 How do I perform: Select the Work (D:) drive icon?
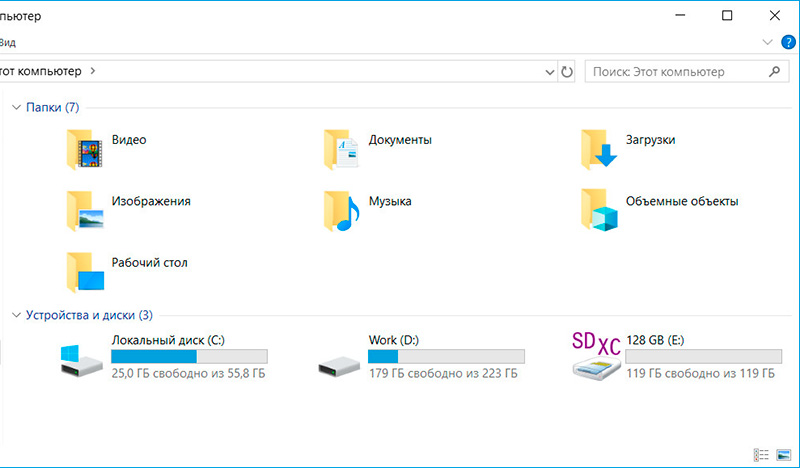(x=338, y=364)
